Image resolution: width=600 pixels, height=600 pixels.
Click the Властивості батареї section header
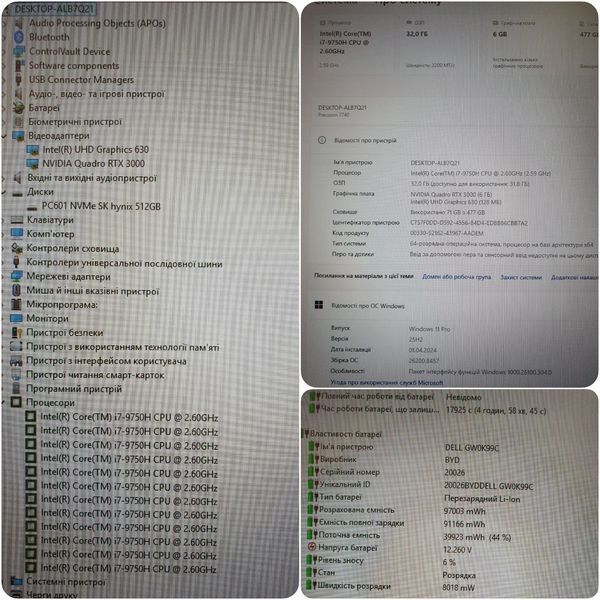click(x=346, y=434)
